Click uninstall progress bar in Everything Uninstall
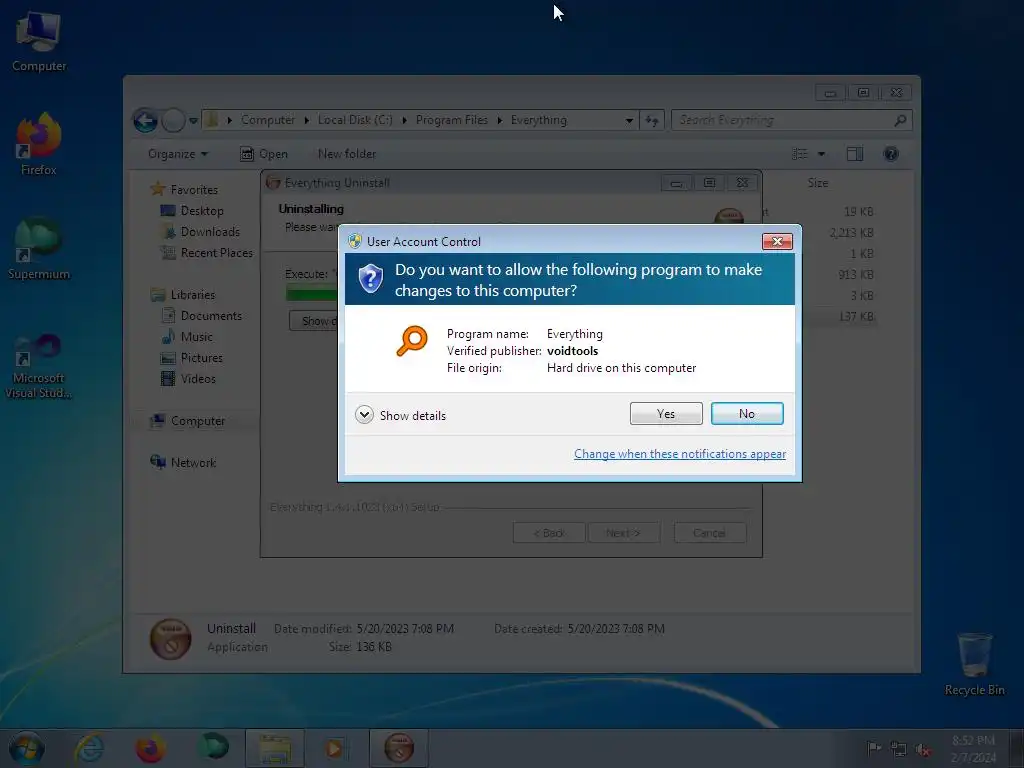This screenshot has width=1024, height=768. [x=312, y=294]
